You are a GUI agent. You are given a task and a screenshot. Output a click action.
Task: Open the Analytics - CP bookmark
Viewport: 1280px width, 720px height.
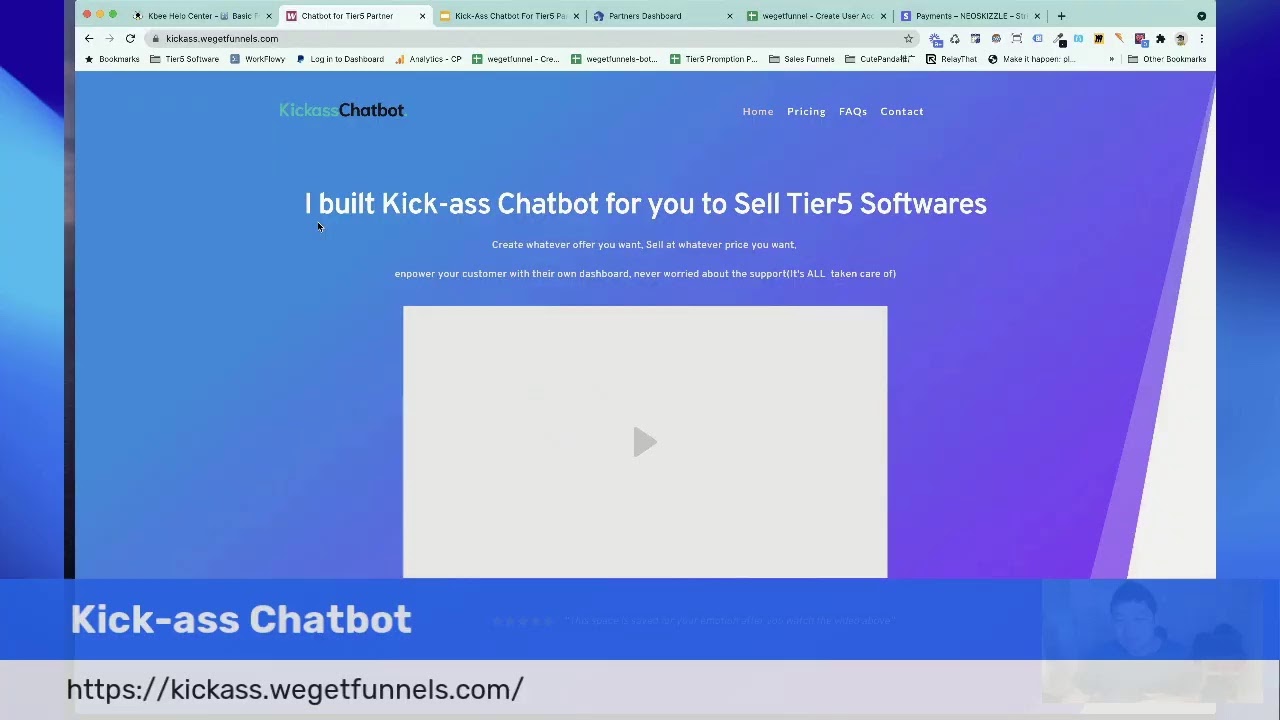428,59
